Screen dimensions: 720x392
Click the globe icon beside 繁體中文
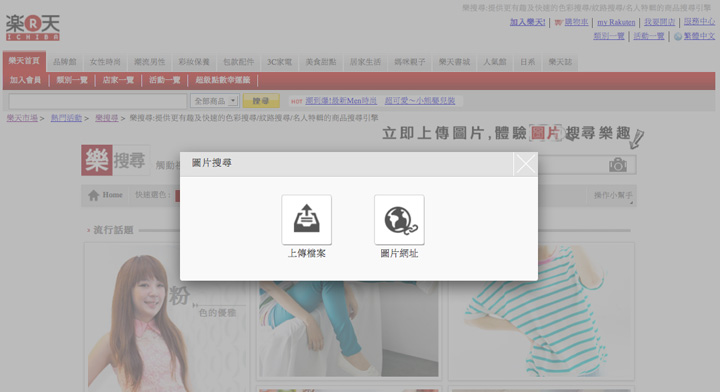click(678, 36)
